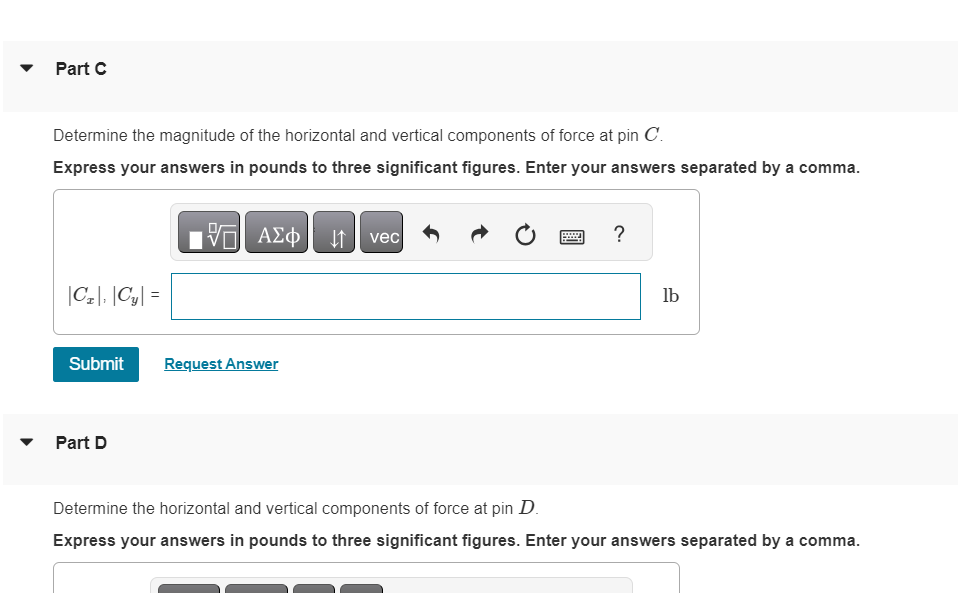The height and width of the screenshot is (593, 972).
Task: Open the help question mark
Action: point(619,234)
